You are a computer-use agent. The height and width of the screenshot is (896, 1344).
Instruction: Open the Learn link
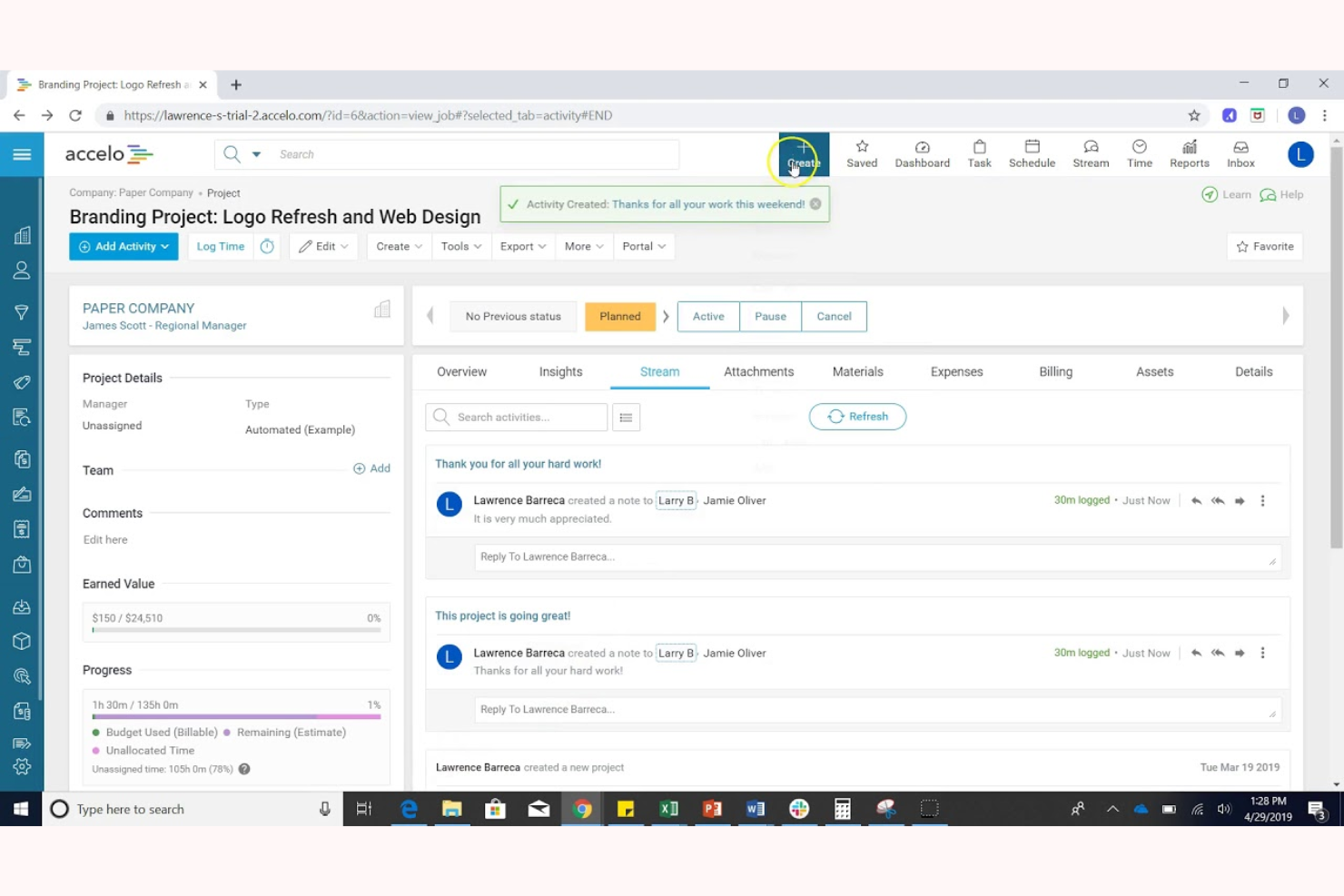[x=1226, y=194]
